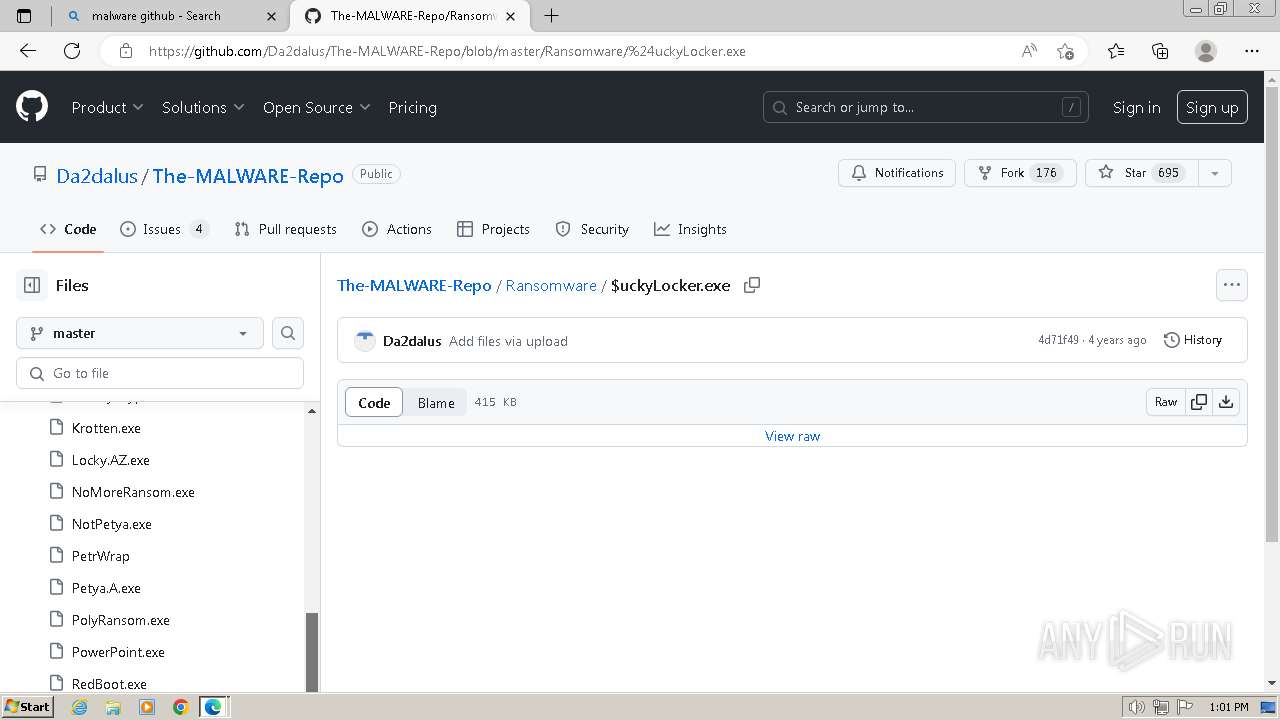
Task: Click the GitHub logo home icon
Action: (x=32, y=107)
